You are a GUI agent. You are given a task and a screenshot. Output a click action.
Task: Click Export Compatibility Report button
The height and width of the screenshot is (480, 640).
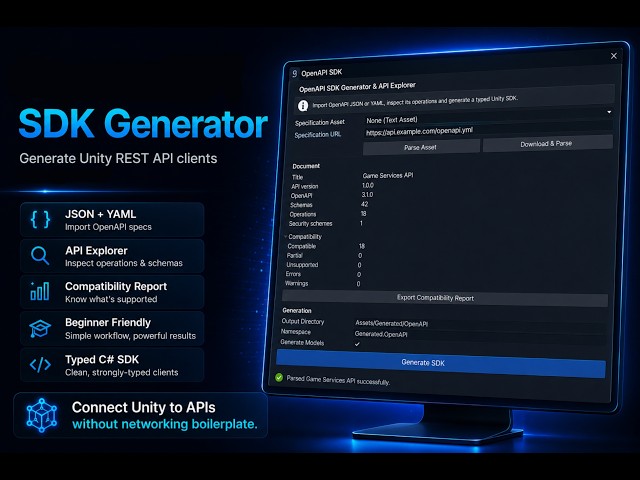tap(444, 298)
